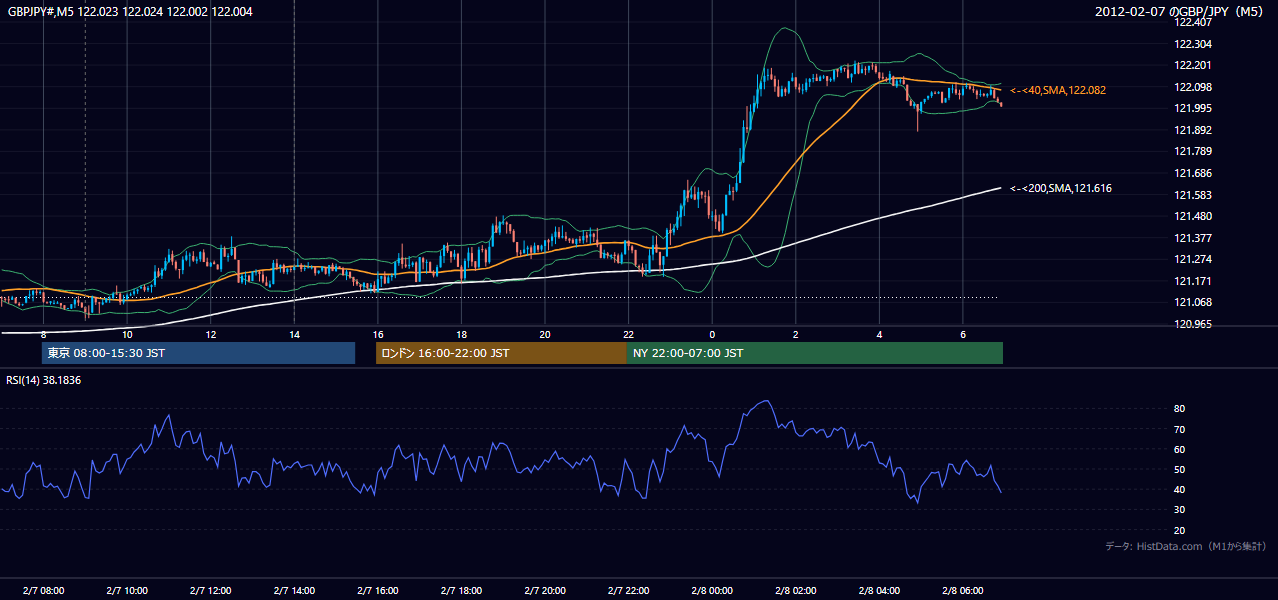Click price axis label 121.995

point(1194,109)
